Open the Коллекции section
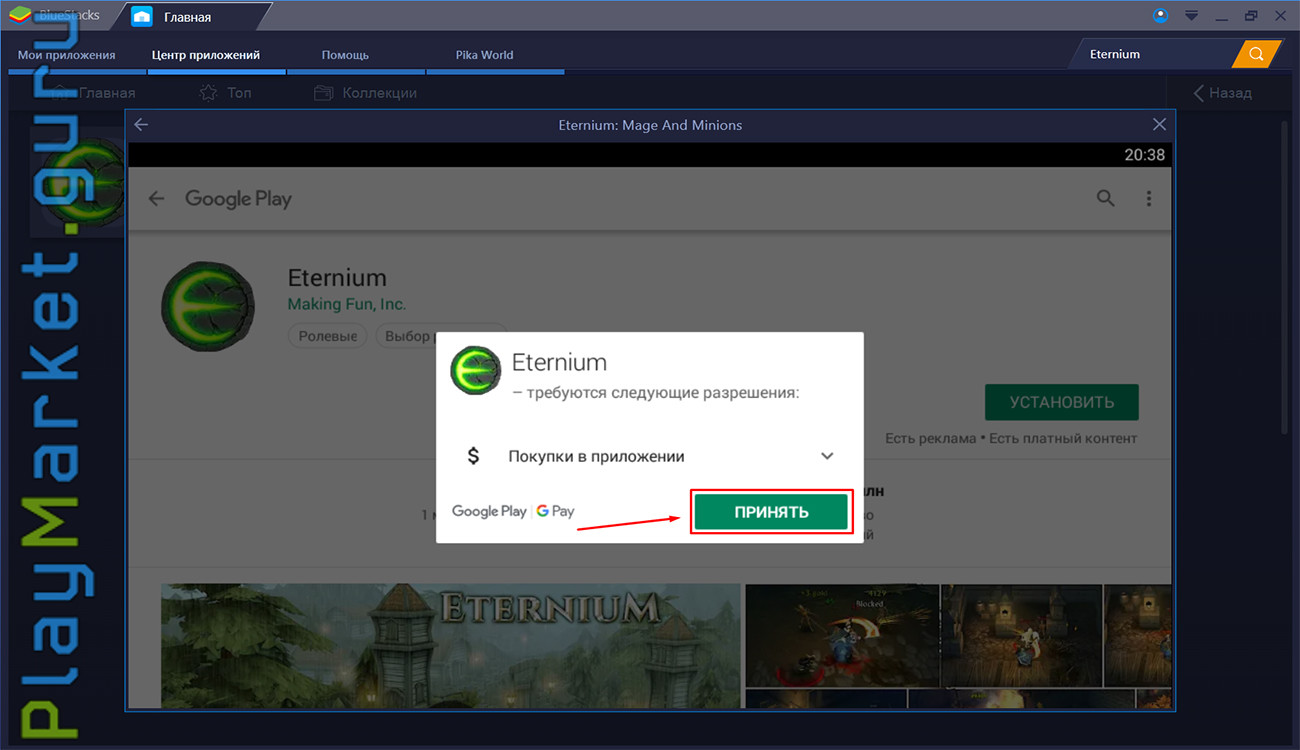The image size is (1300, 750). pos(365,93)
